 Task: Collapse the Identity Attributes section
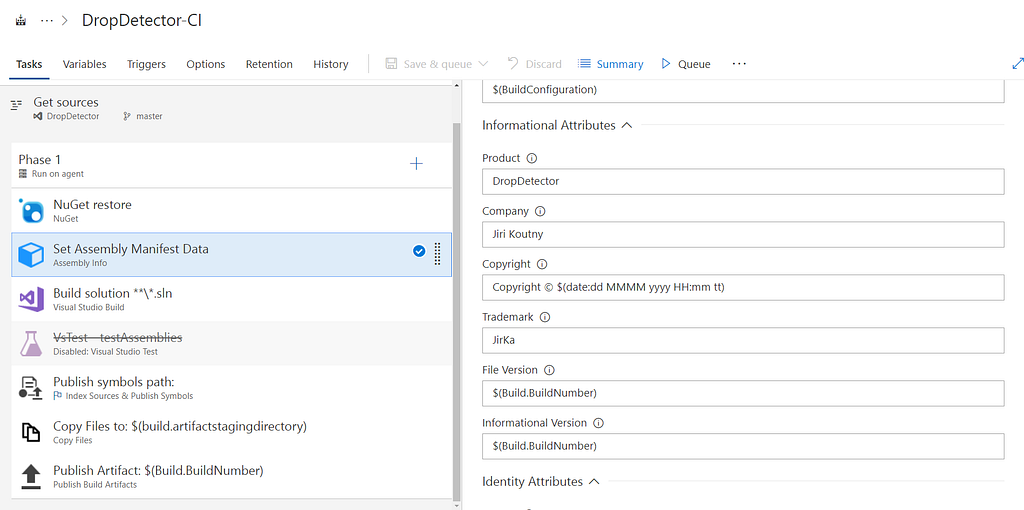point(541,481)
